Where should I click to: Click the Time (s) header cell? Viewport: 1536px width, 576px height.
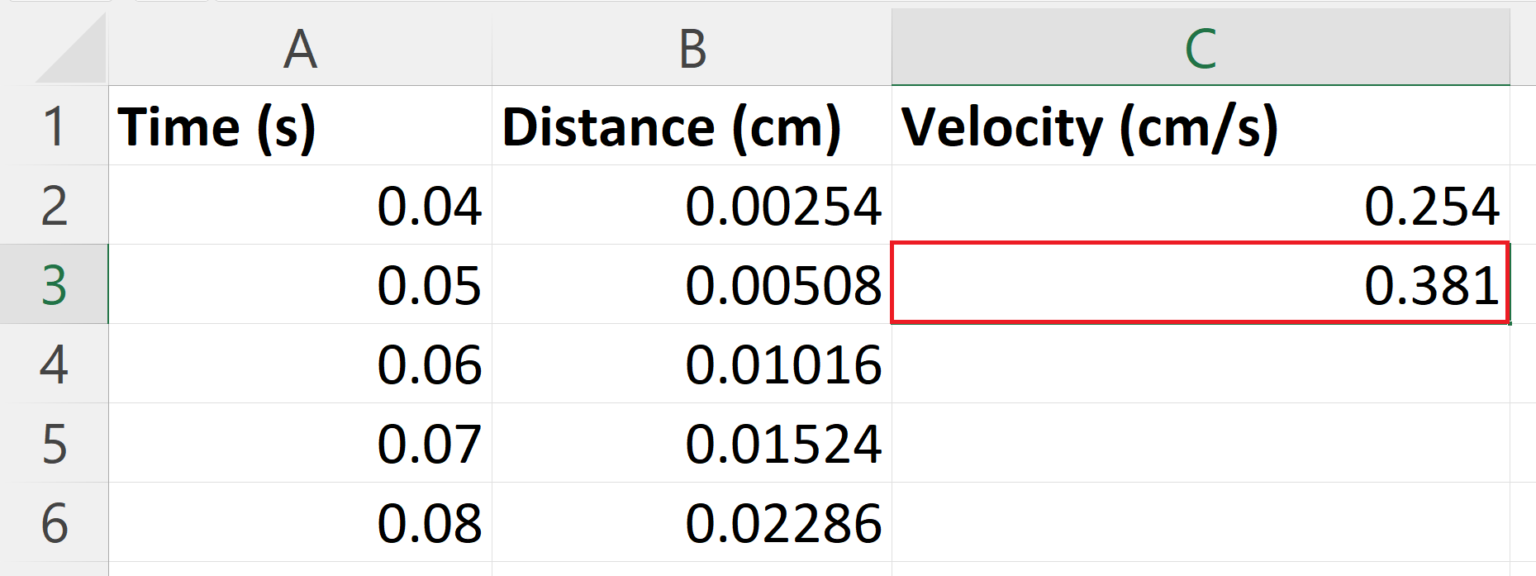tap(300, 127)
